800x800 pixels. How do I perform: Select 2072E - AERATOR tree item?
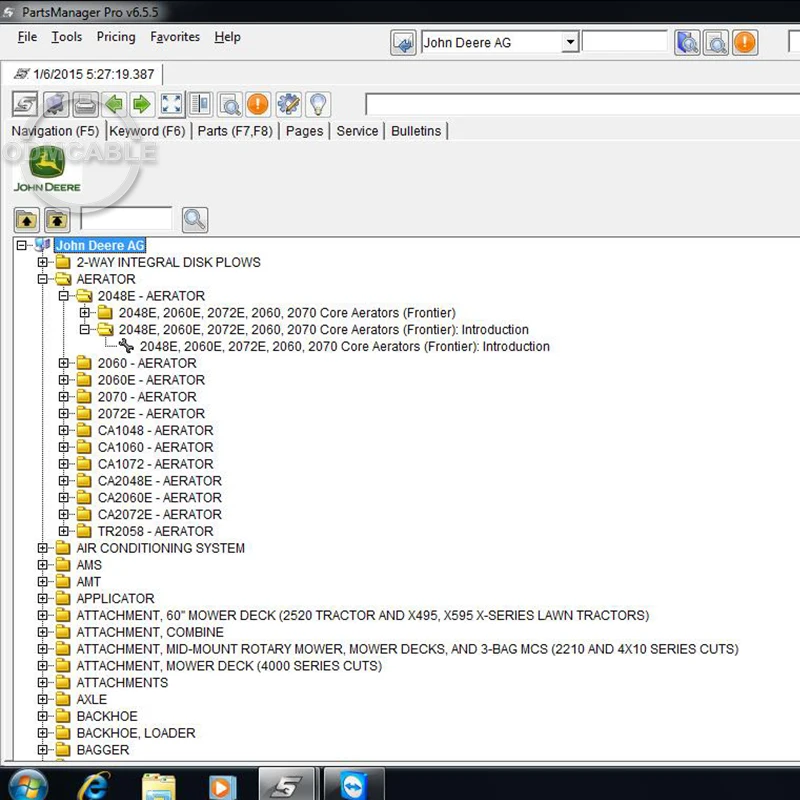151,414
